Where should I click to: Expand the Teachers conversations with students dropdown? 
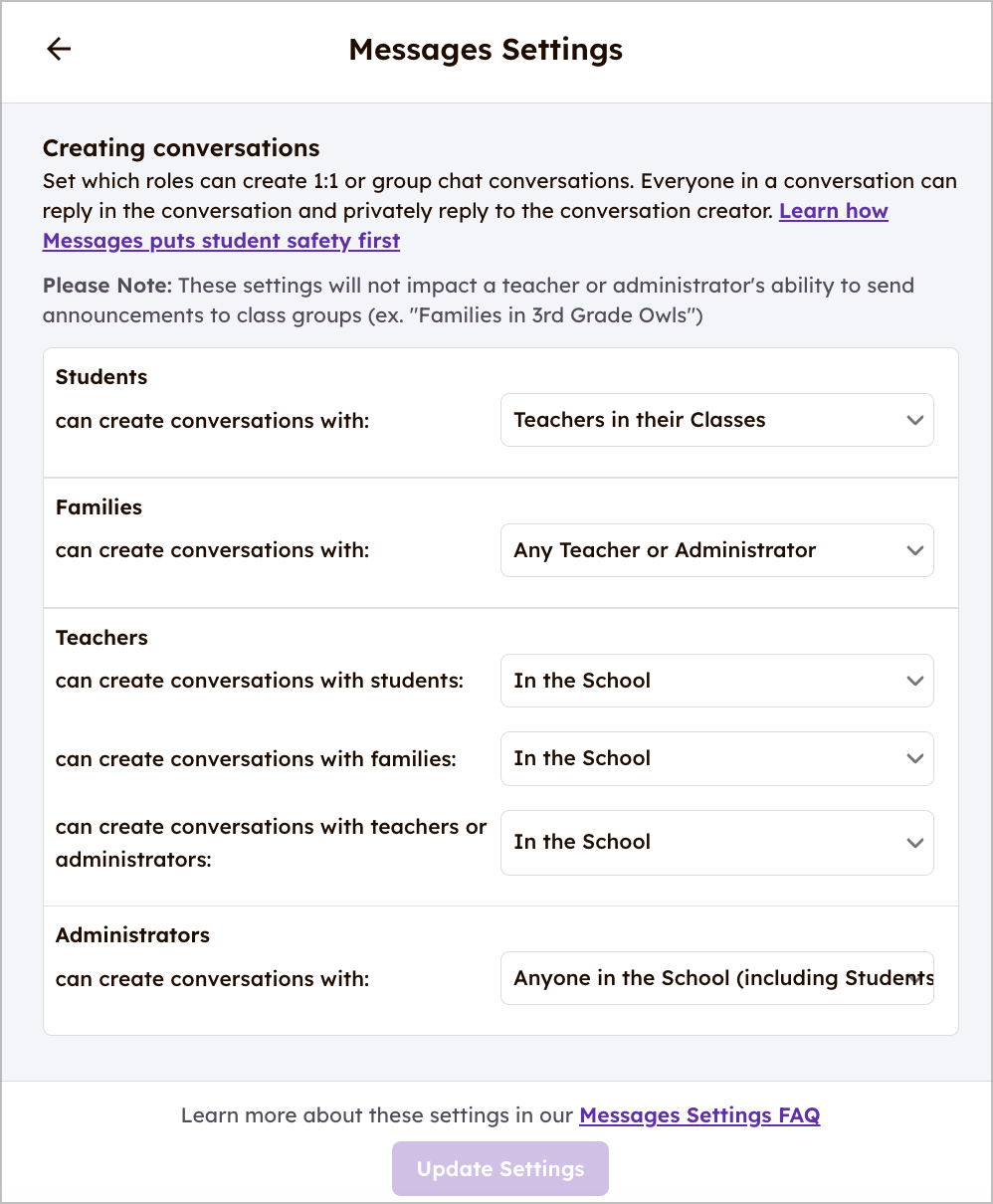pyautogui.click(x=716, y=681)
